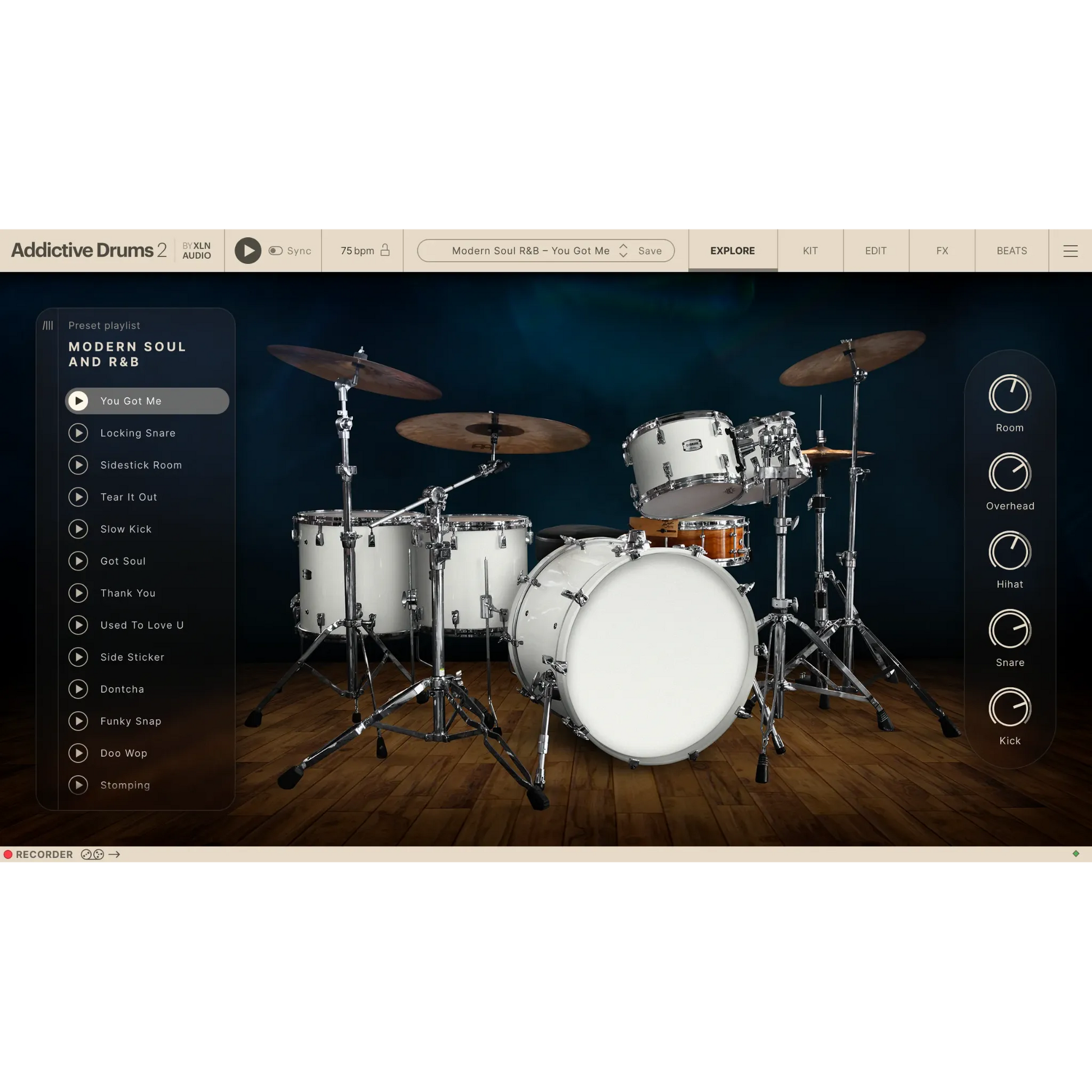Play the Stomping preset preview

point(79,785)
